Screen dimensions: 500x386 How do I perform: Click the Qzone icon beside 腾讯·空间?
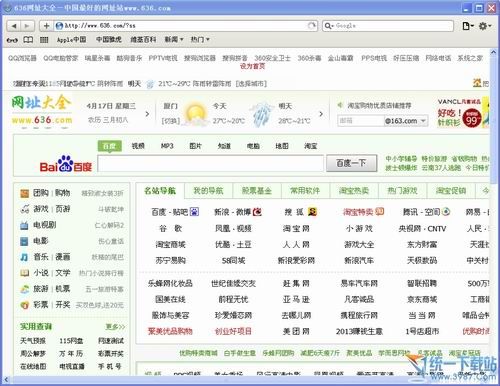click(446, 212)
